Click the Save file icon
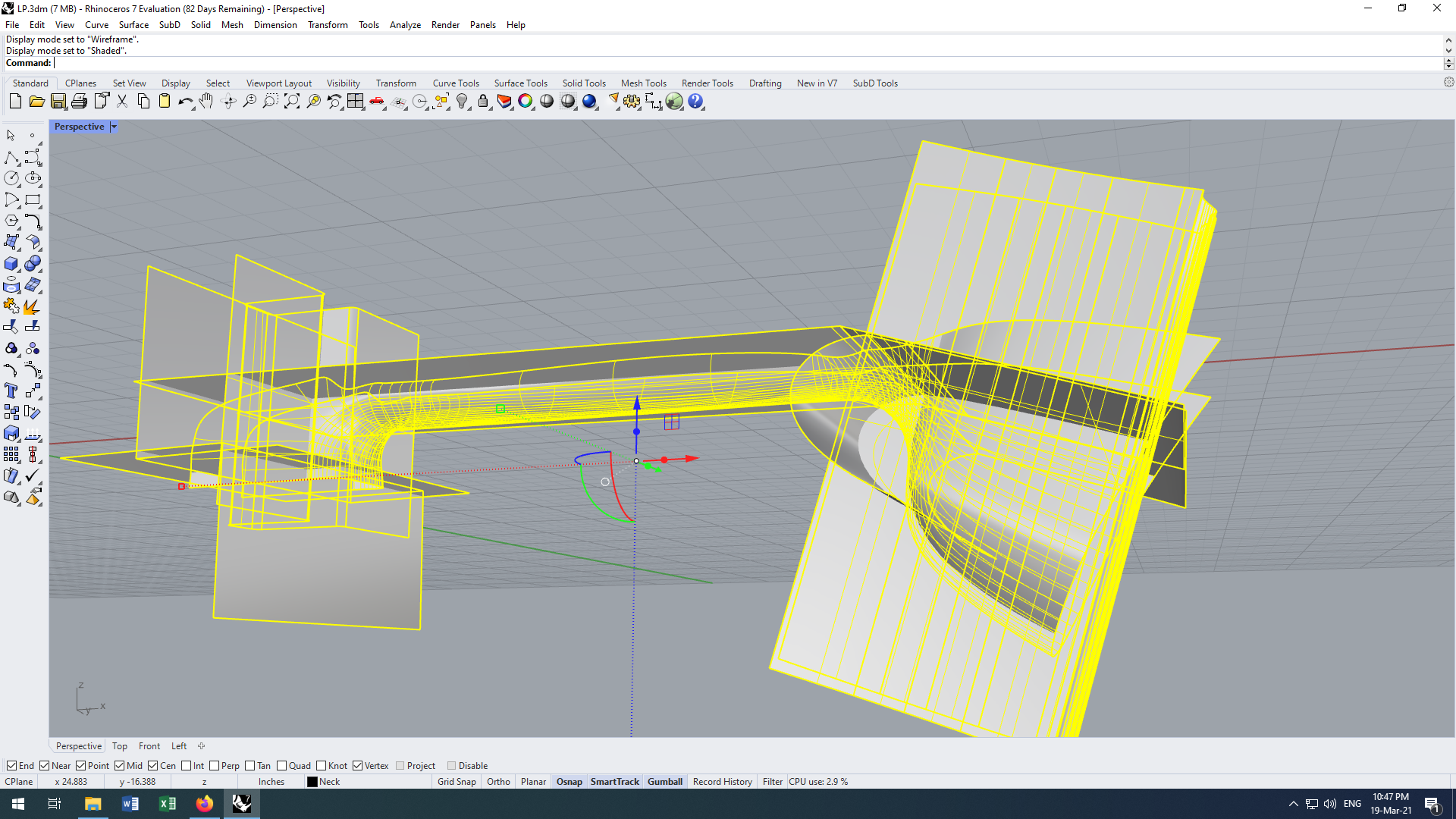1456x819 pixels. pyautogui.click(x=58, y=102)
